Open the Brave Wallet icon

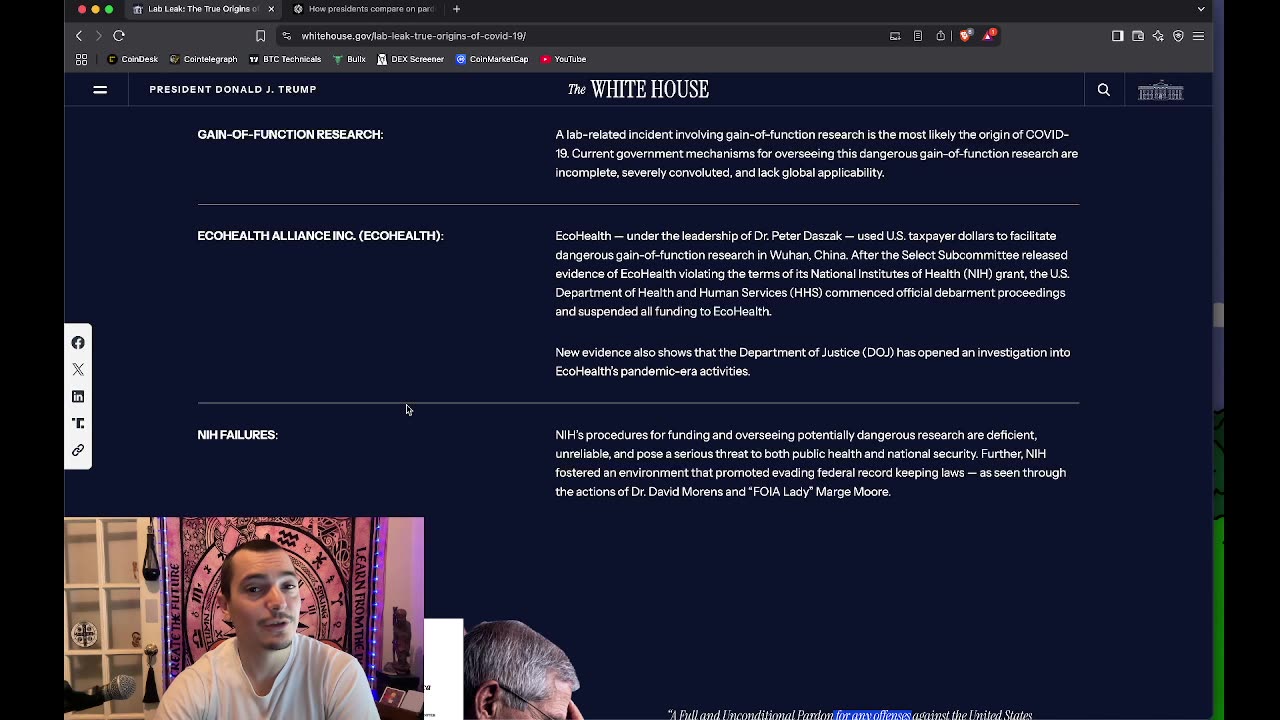[1138, 36]
